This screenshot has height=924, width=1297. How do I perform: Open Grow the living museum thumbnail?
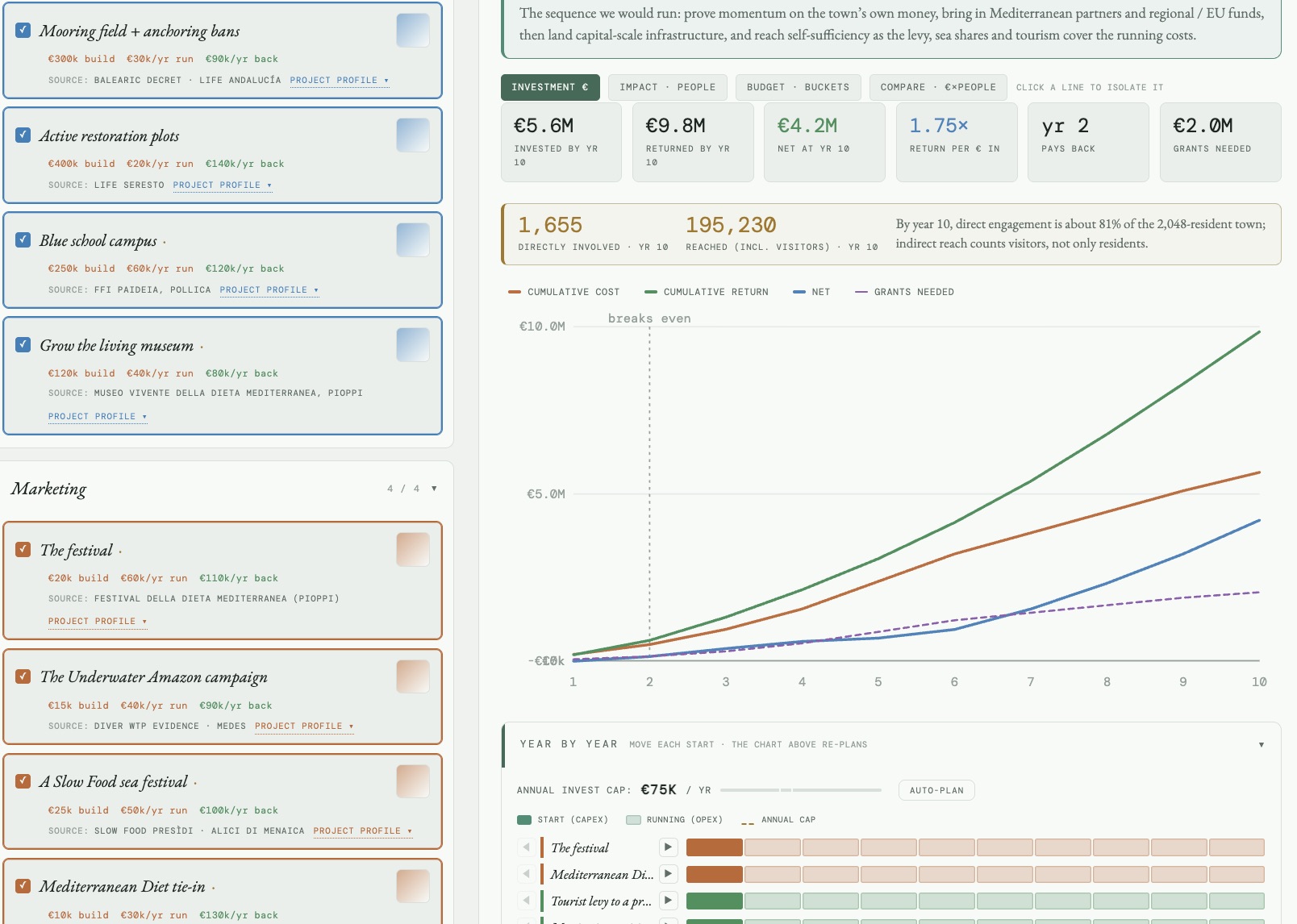(413, 345)
